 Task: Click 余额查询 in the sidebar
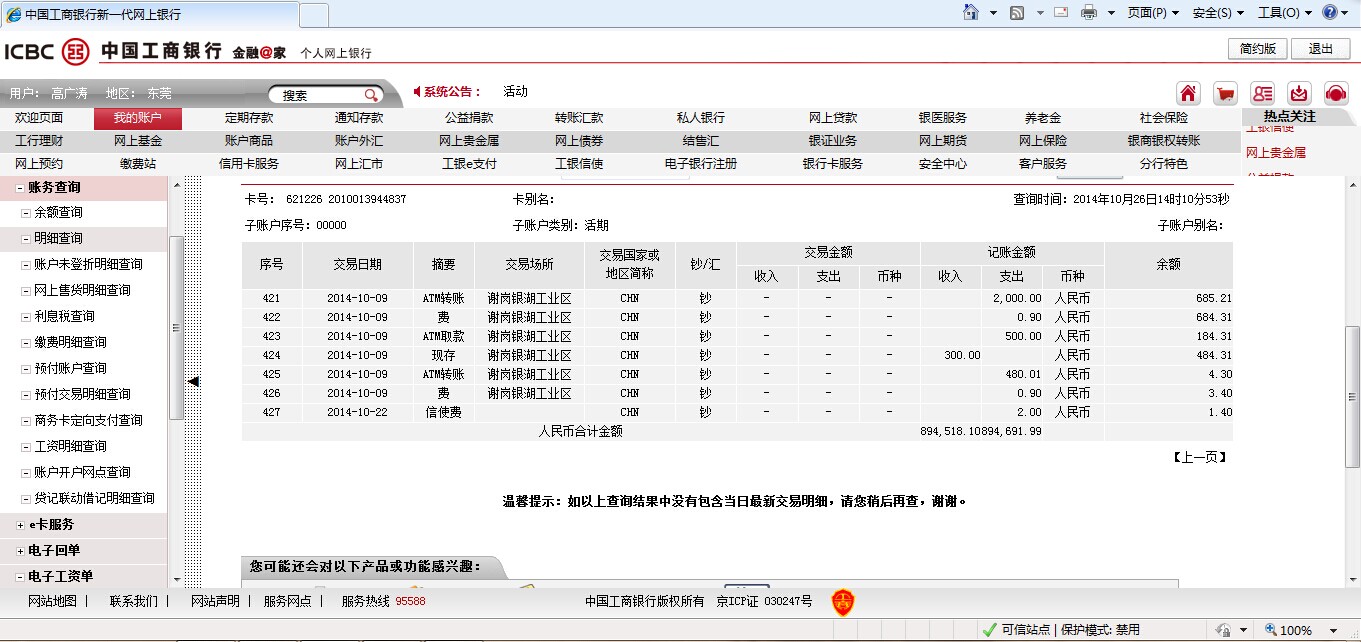click(x=59, y=213)
